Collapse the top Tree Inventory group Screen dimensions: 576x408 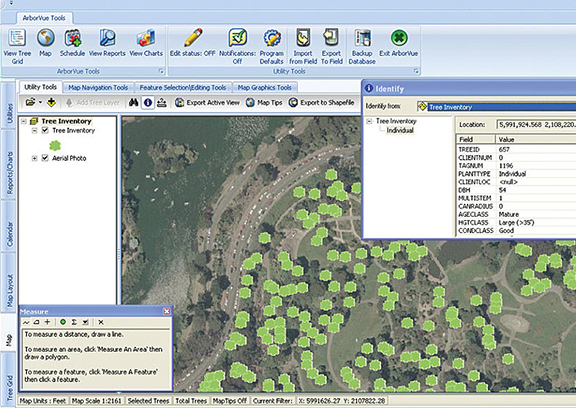click(24, 121)
